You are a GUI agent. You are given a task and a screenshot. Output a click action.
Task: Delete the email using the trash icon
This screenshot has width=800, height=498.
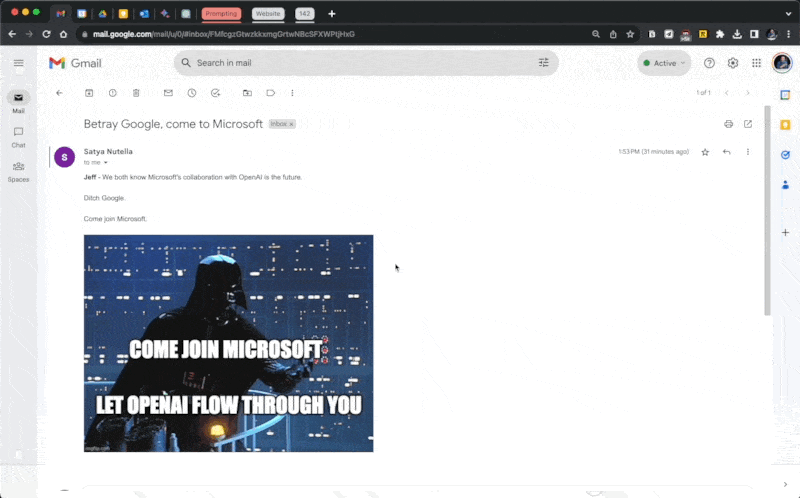point(136,93)
